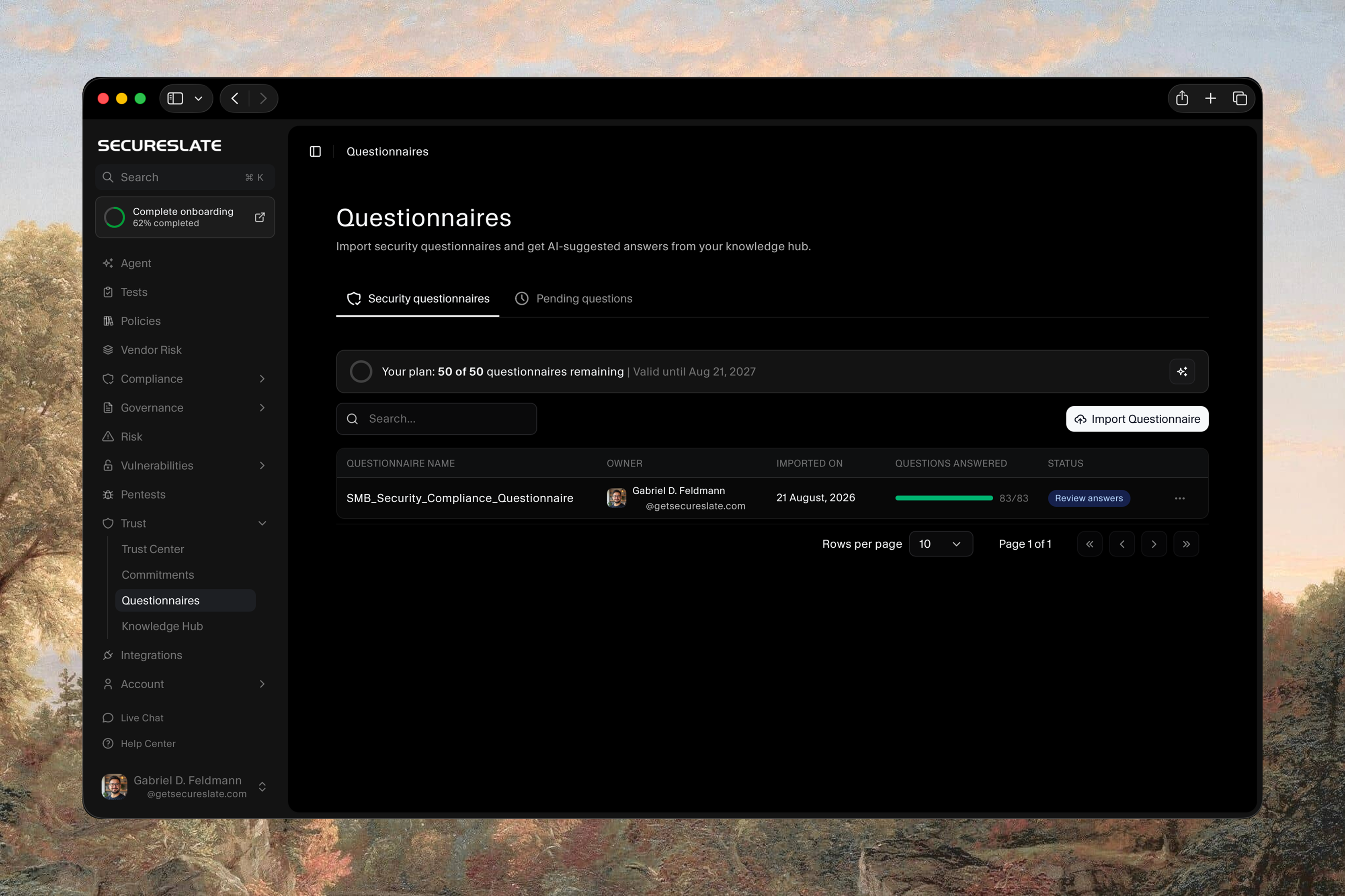Expand the Governance section chevron
This screenshot has width=1345, height=896.
[262, 407]
